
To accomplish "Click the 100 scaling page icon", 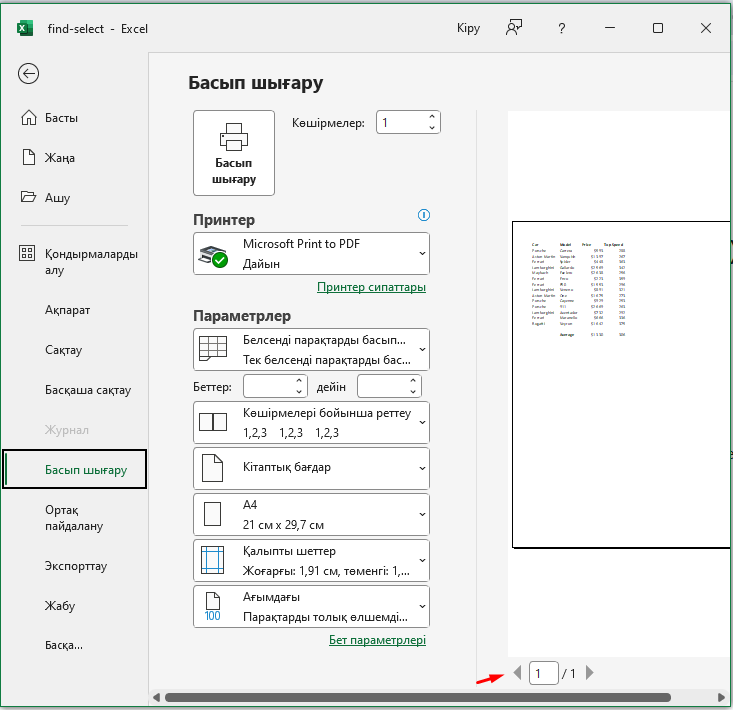I will 213,607.
